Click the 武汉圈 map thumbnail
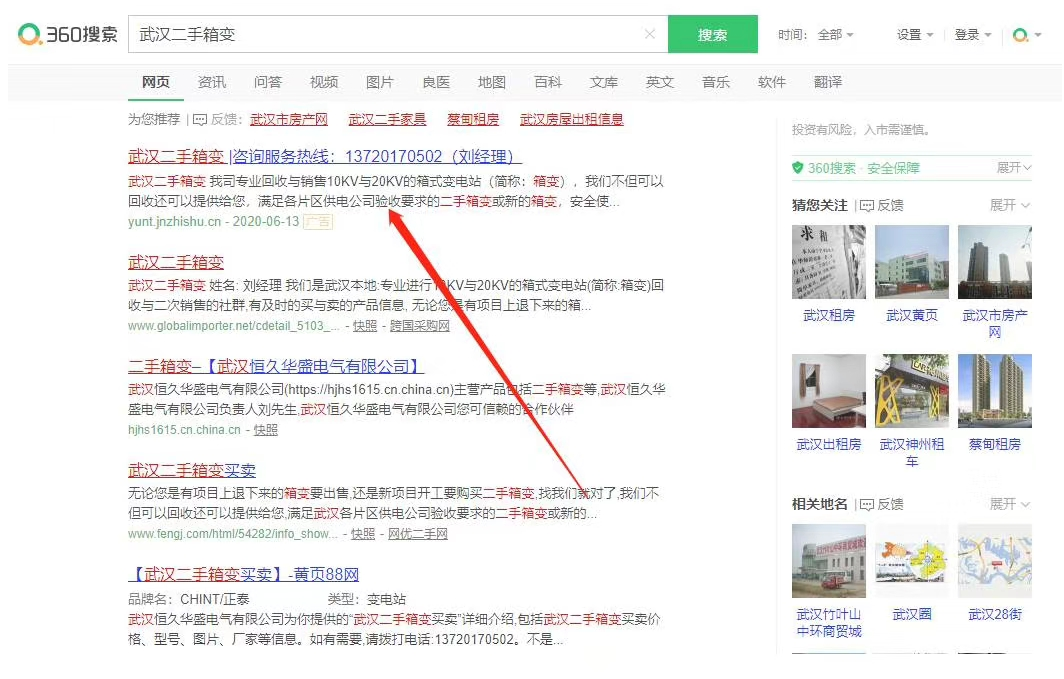 [x=912, y=560]
